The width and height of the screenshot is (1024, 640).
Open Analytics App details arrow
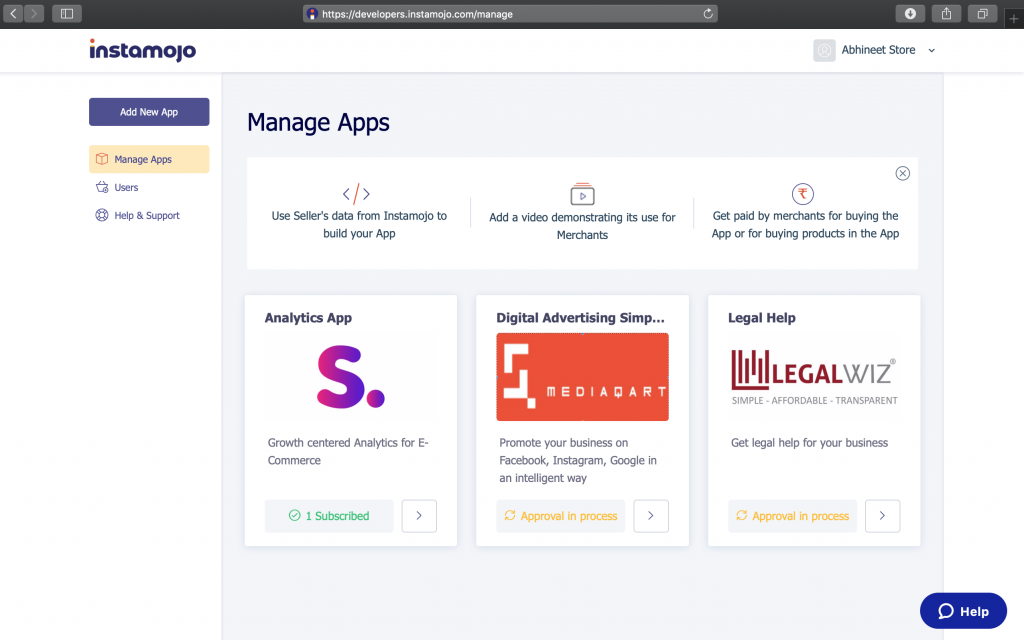419,516
